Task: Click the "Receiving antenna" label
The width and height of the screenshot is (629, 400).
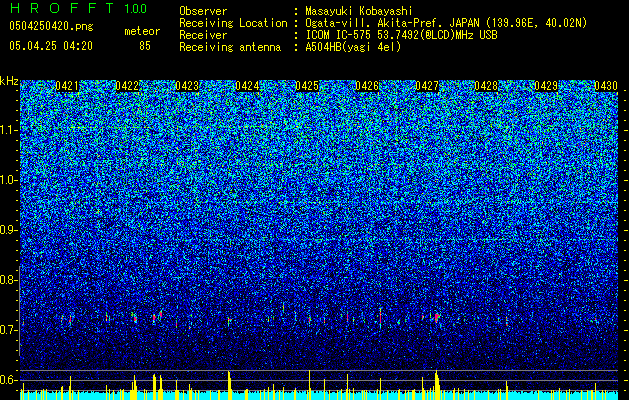Action: click(230, 47)
